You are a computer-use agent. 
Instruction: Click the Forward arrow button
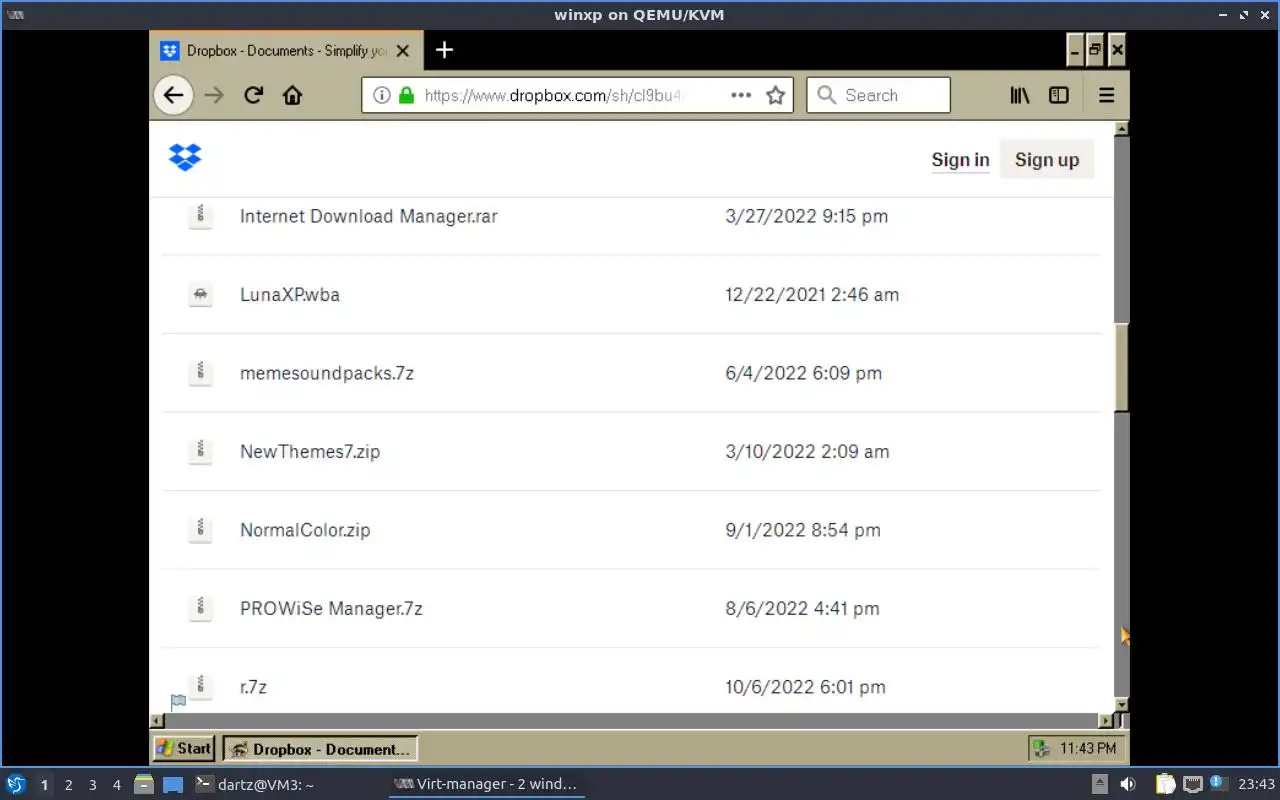click(x=213, y=95)
